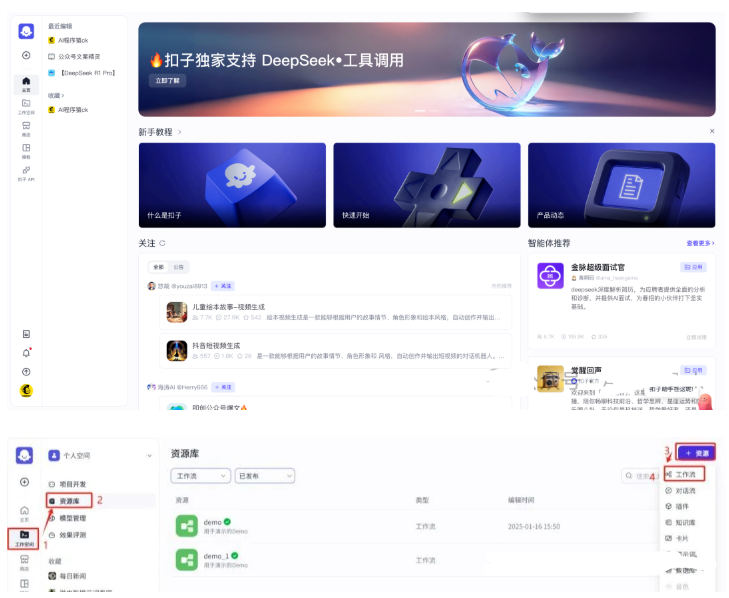
Task: Choose 工作流 from the resource creation menu
Action: click(684, 474)
